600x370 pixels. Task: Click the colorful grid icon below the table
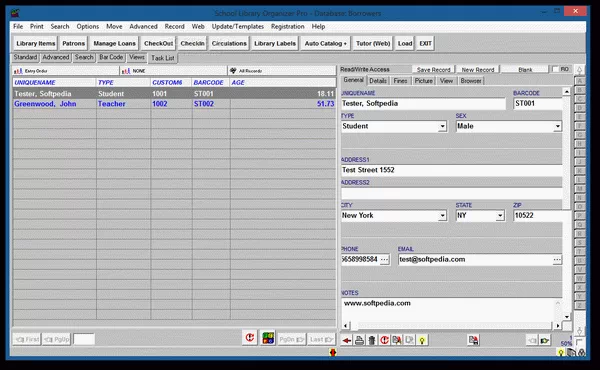268,338
